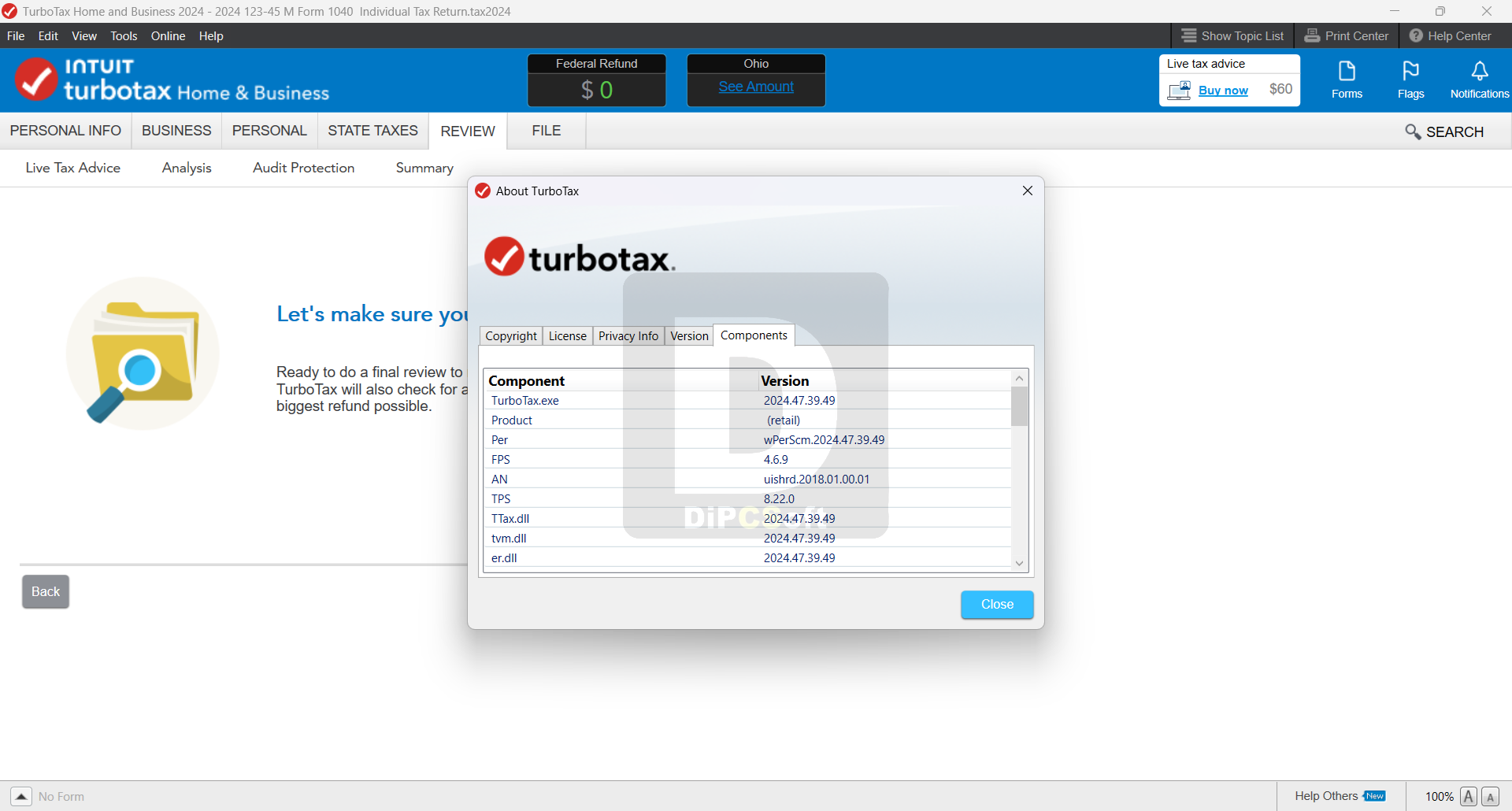Select the TTax.dll row
The height and width of the screenshot is (811, 1512).
point(748,518)
